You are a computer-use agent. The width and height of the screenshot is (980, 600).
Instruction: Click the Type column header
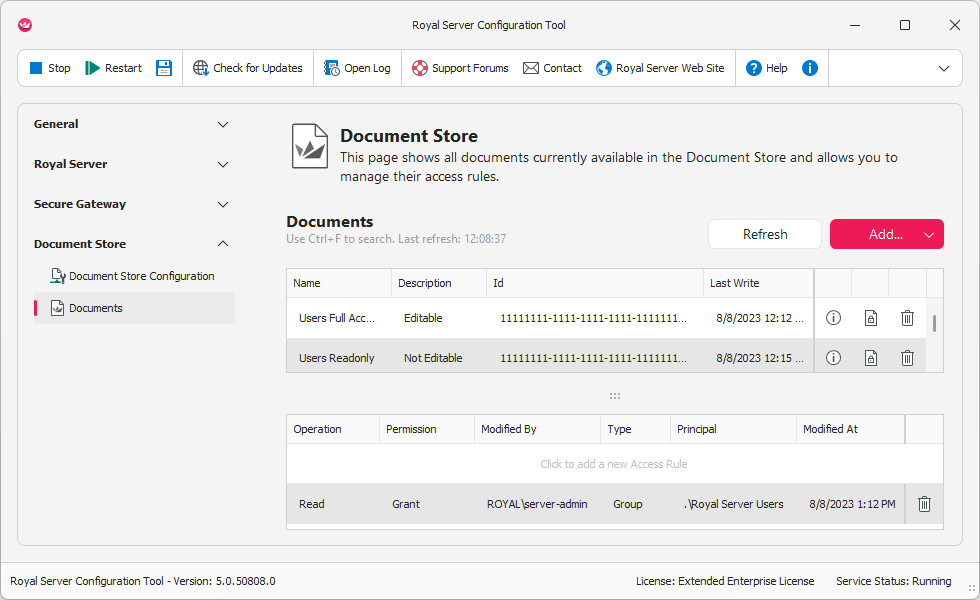pos(635,429)
